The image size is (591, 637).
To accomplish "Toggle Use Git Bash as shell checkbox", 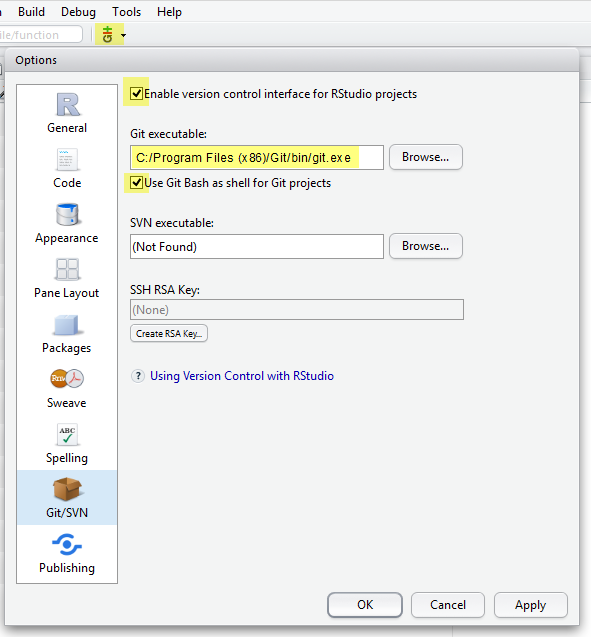I will pyautogui.click(x=136, y=182).
